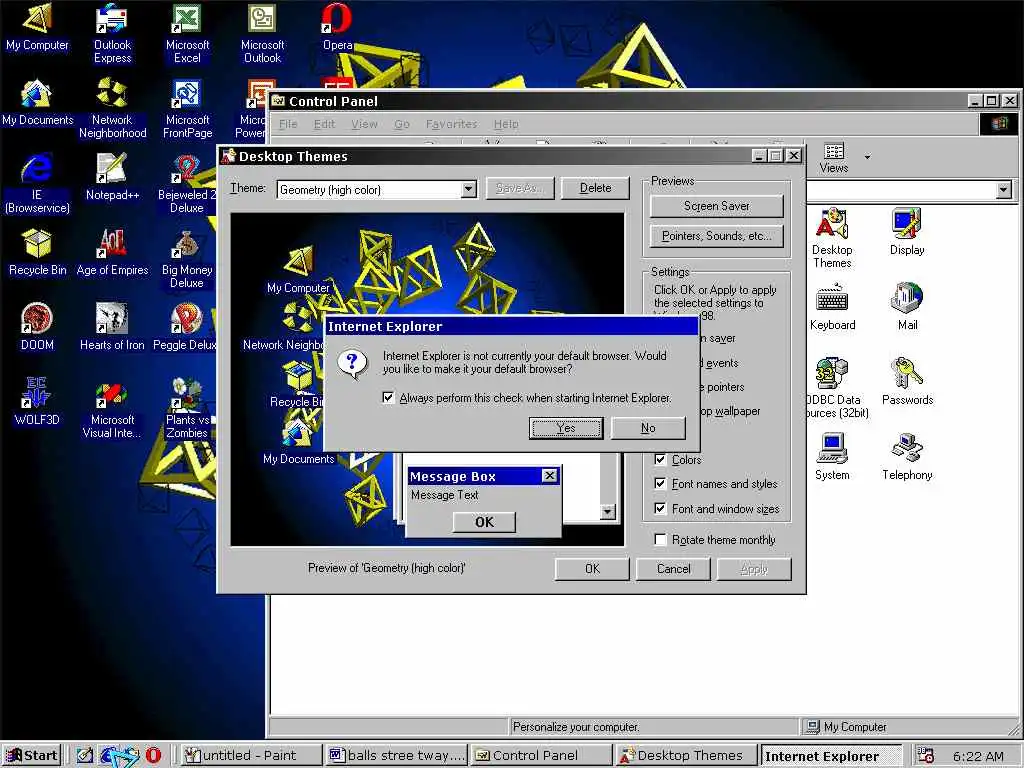This screenshot has width=1024, height=768.
Task: Click the scroll down arrow in theme preview
Action: click(607, 511)
